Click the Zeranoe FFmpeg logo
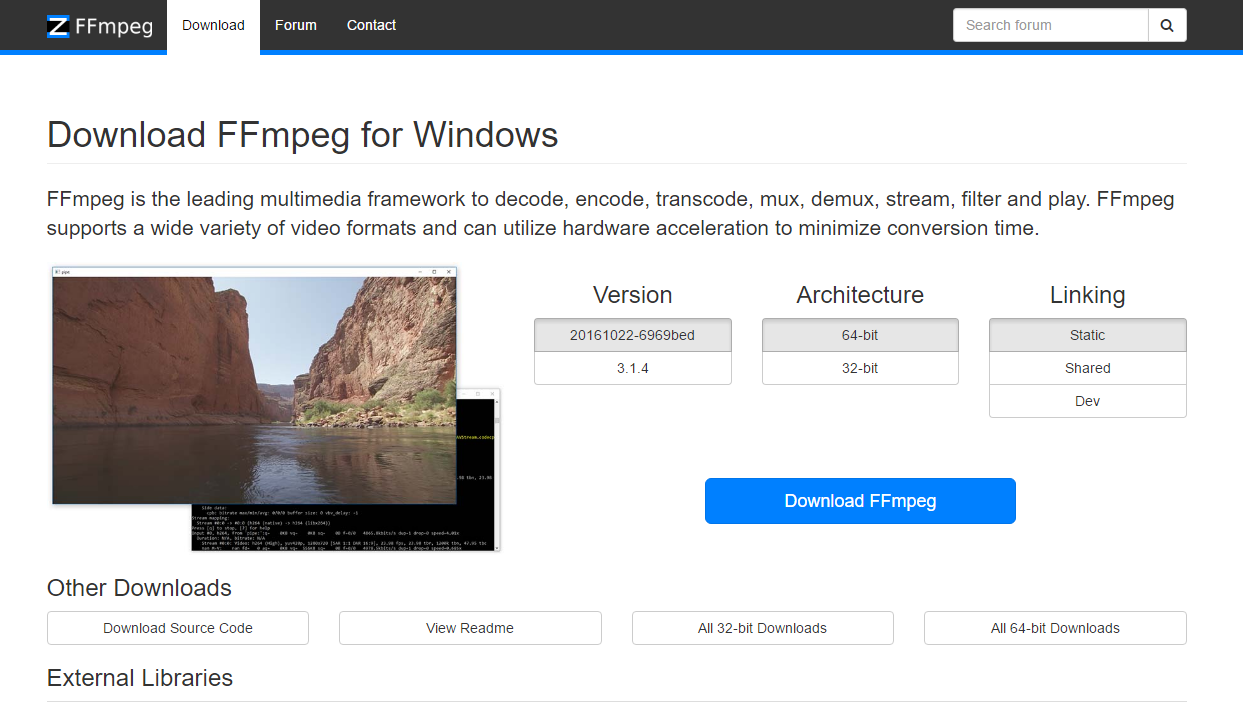Screen dimensions: 1243x708 pyautogui.click(x=100, y=26)
